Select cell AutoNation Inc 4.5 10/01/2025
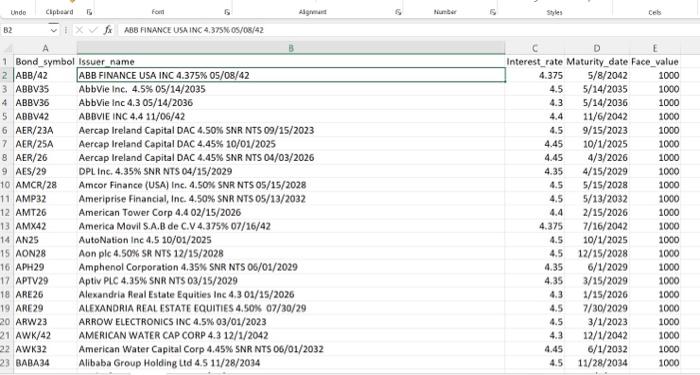The image size is (700, 375). 291,239
